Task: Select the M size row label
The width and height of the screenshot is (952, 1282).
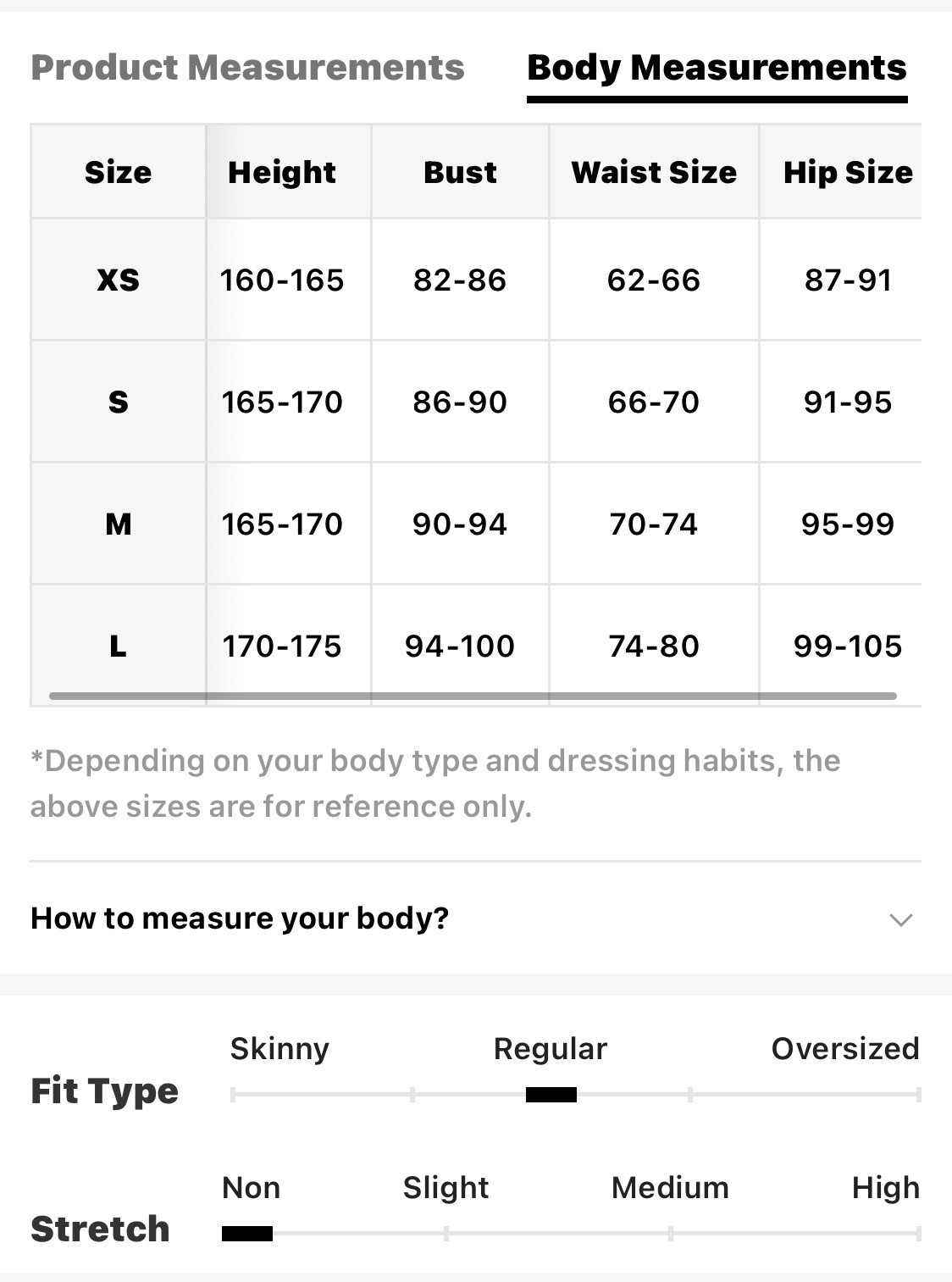Action: click(x=118, y=524)
